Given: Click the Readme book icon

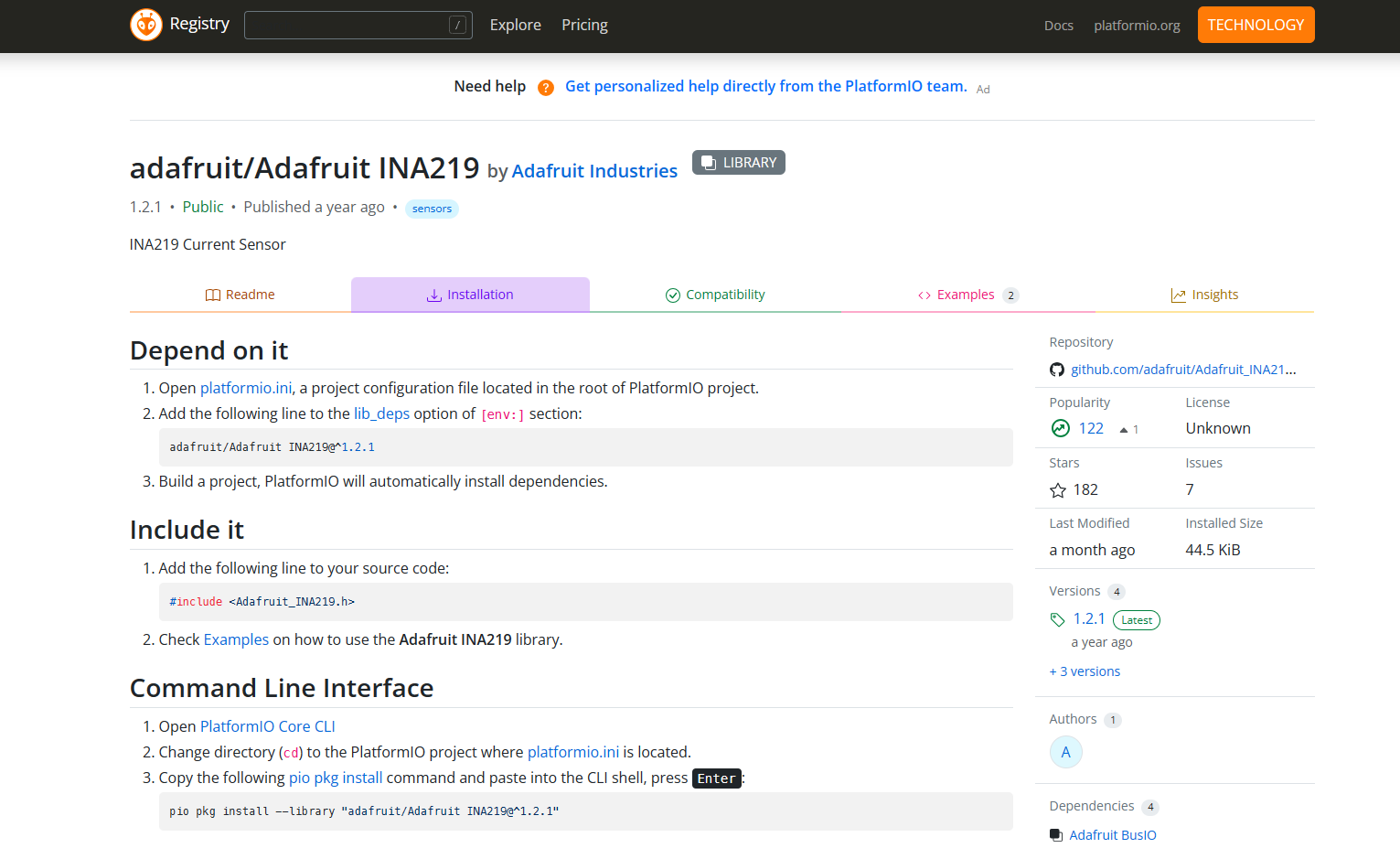Looking at the screenshot, I should pyautogui.click(x=213, y=295).
